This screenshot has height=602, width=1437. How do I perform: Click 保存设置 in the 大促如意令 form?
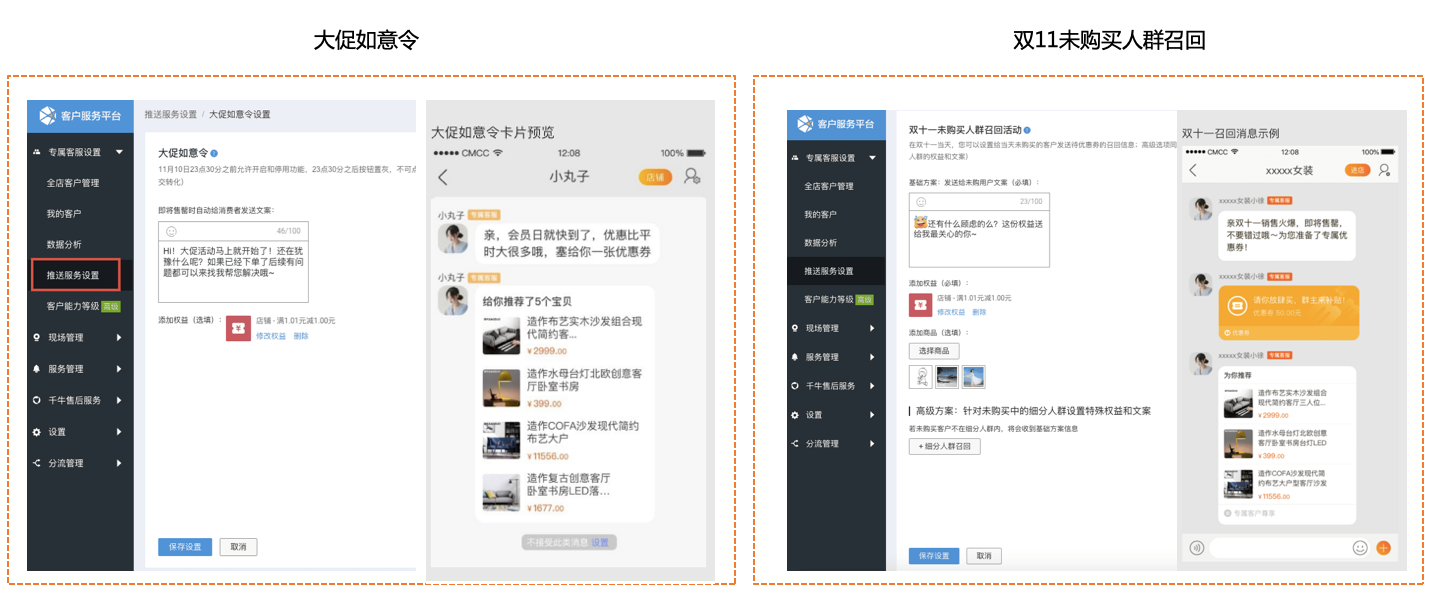point(185,547)
